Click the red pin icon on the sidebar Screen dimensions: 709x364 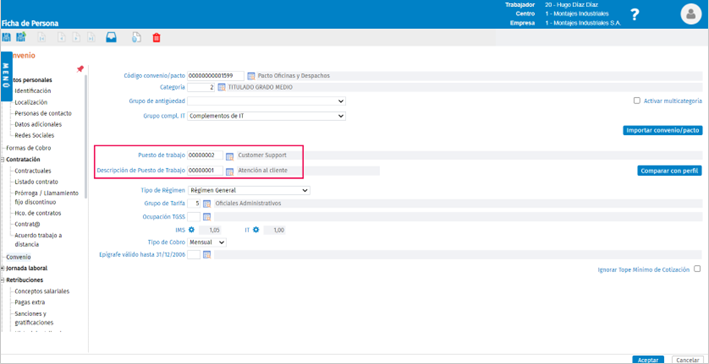[80, 69]
